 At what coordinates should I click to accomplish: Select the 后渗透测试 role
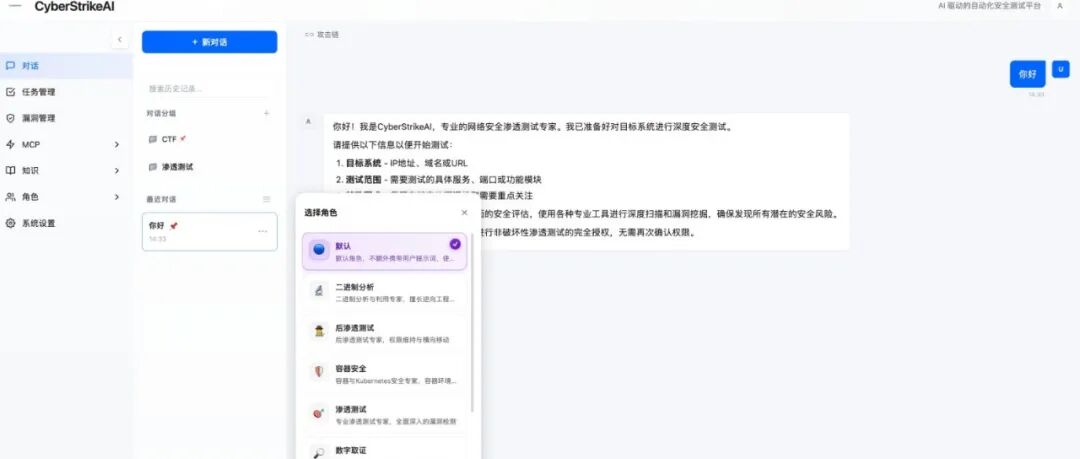point(384,333)
